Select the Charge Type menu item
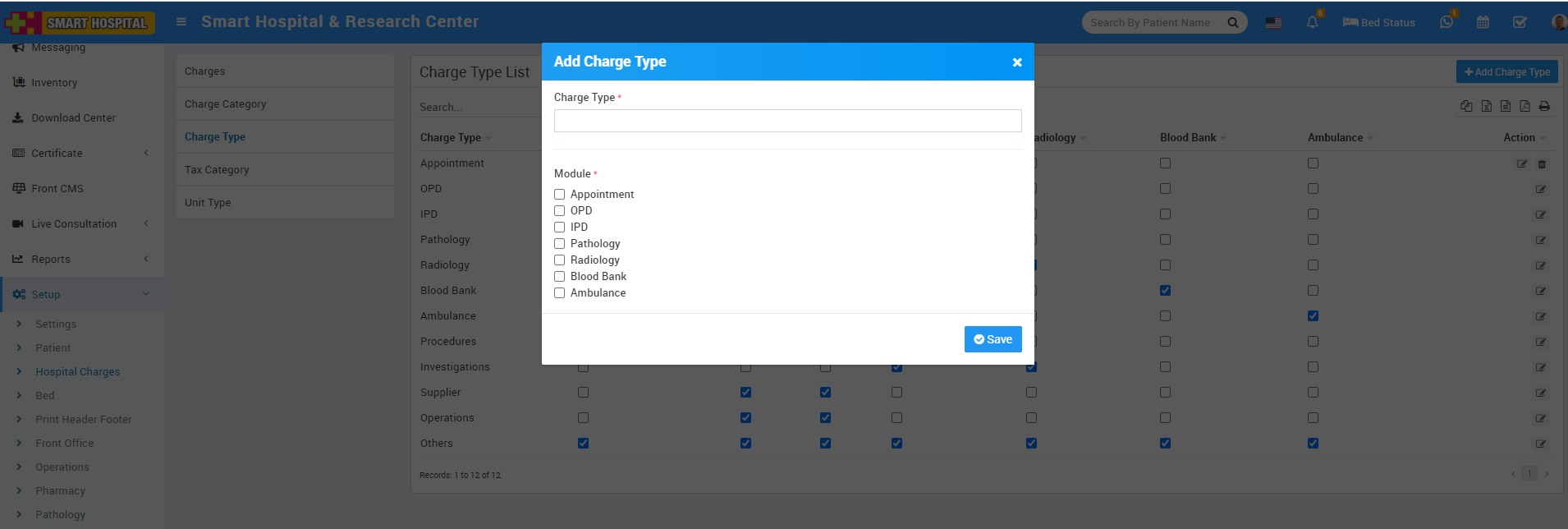Viewport: 1568px width, 529px height. tap(285, 137)
